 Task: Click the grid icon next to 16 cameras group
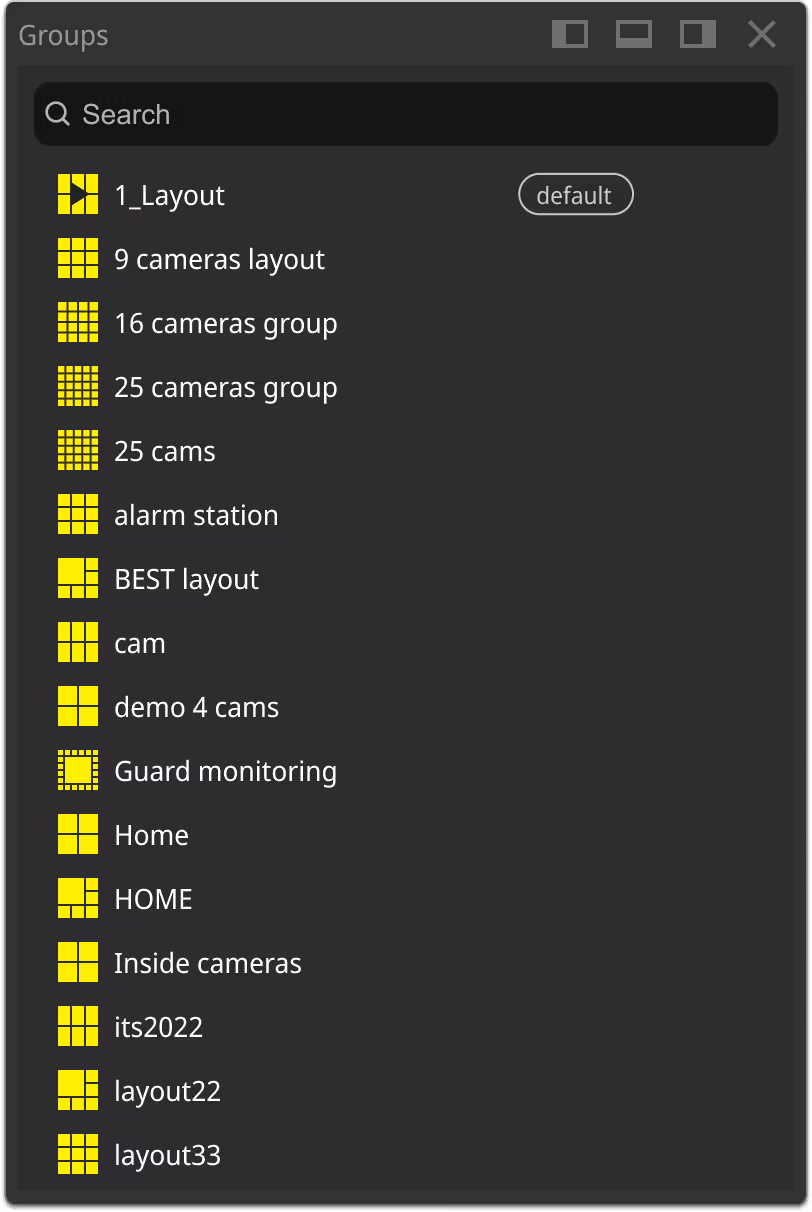(x=77, y=322)
